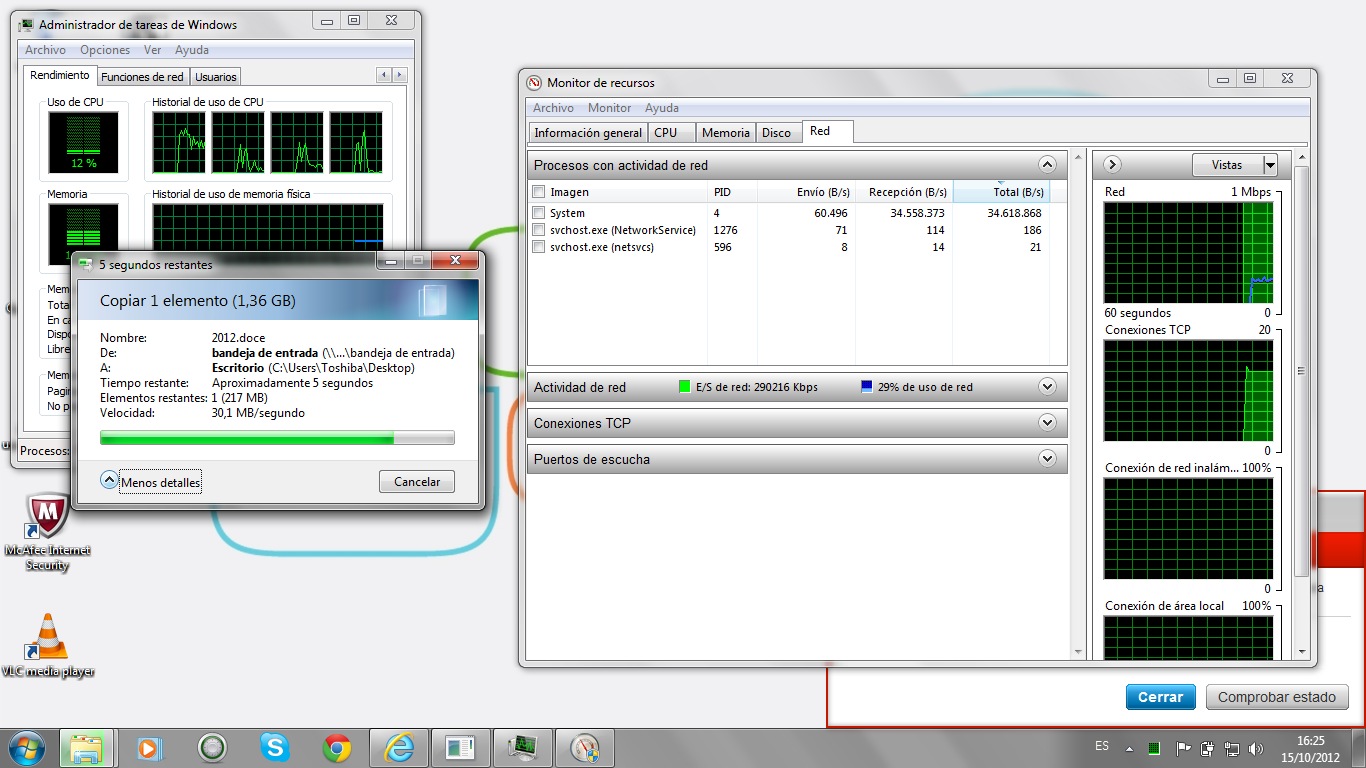Open Skype from the taskbar
Image resolution: width=1366 pixels, height=768 pixels.
tap(274, 748)
